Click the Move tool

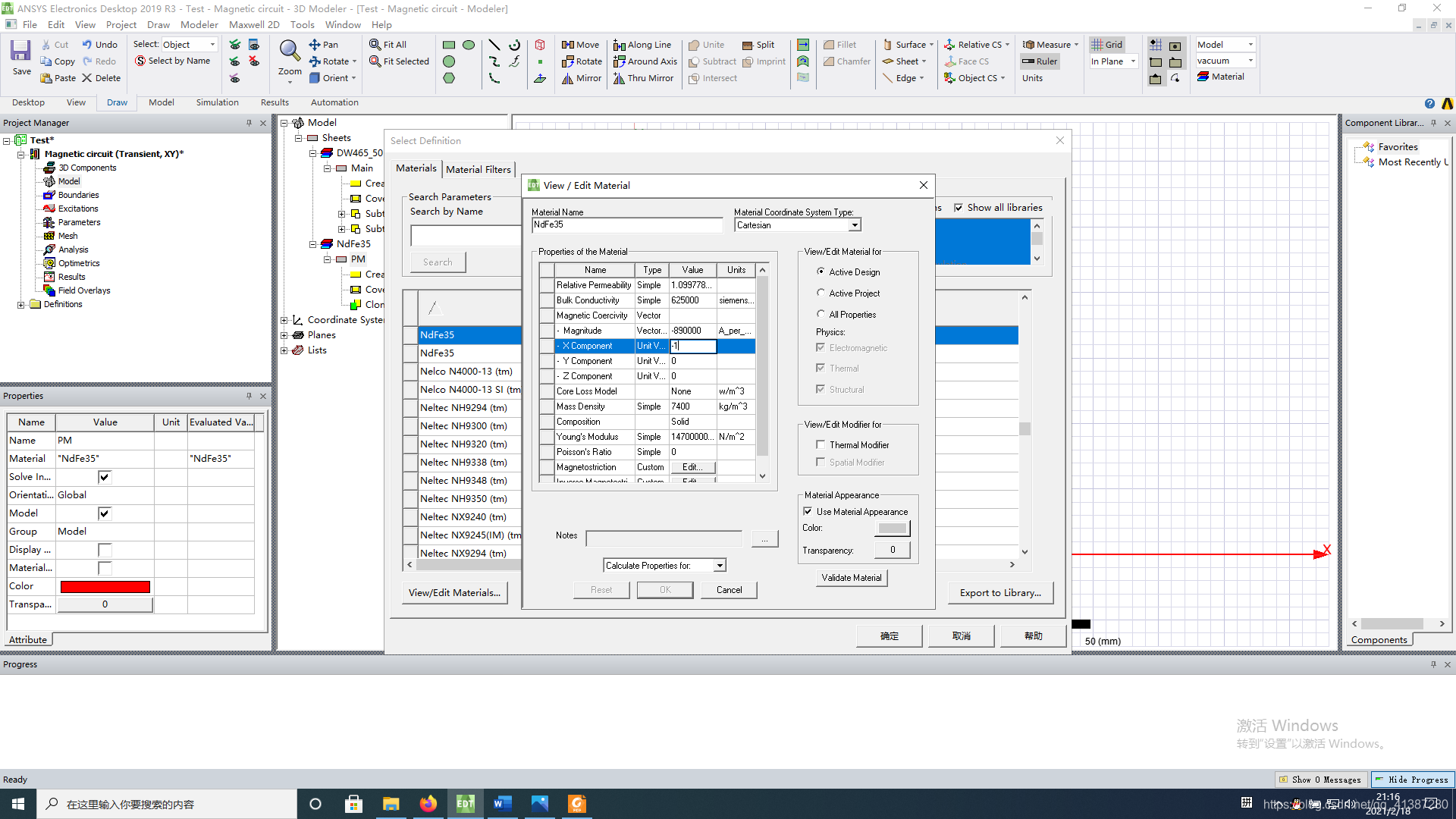point(580,45)
